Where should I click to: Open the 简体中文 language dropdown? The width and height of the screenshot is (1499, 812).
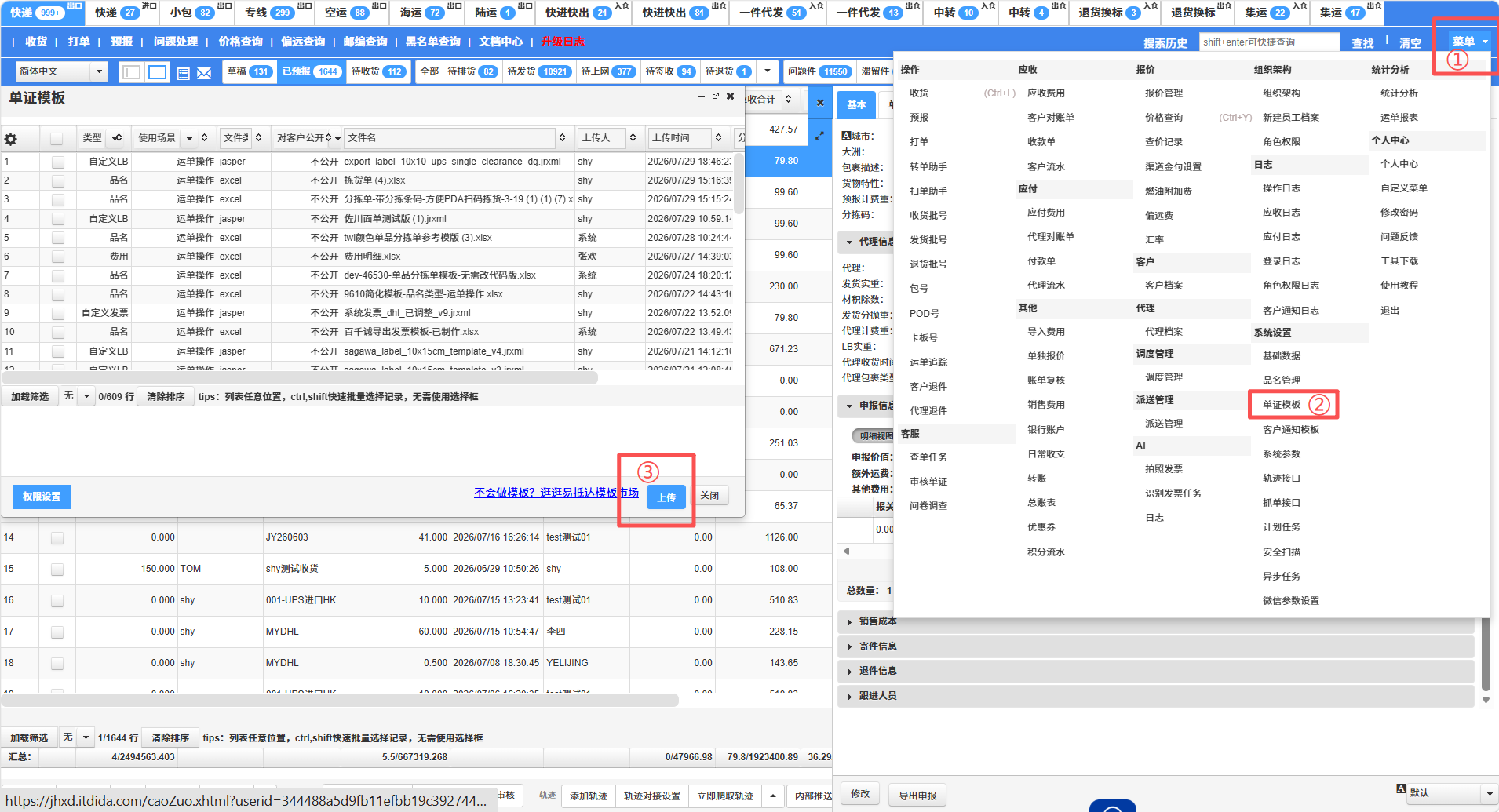click(61, 71)
